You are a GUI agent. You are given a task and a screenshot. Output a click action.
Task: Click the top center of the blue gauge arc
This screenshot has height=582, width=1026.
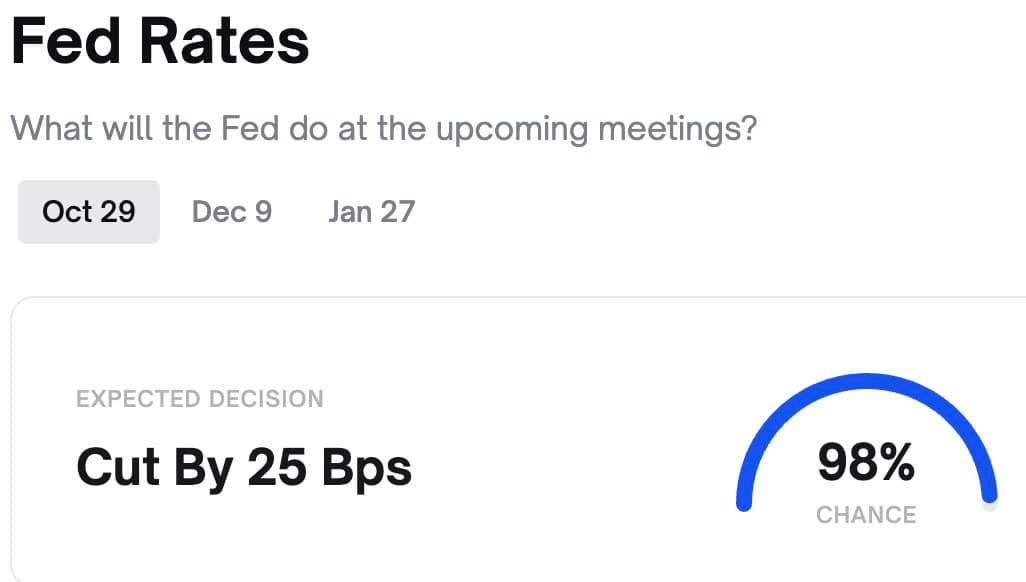click(866, 380)
